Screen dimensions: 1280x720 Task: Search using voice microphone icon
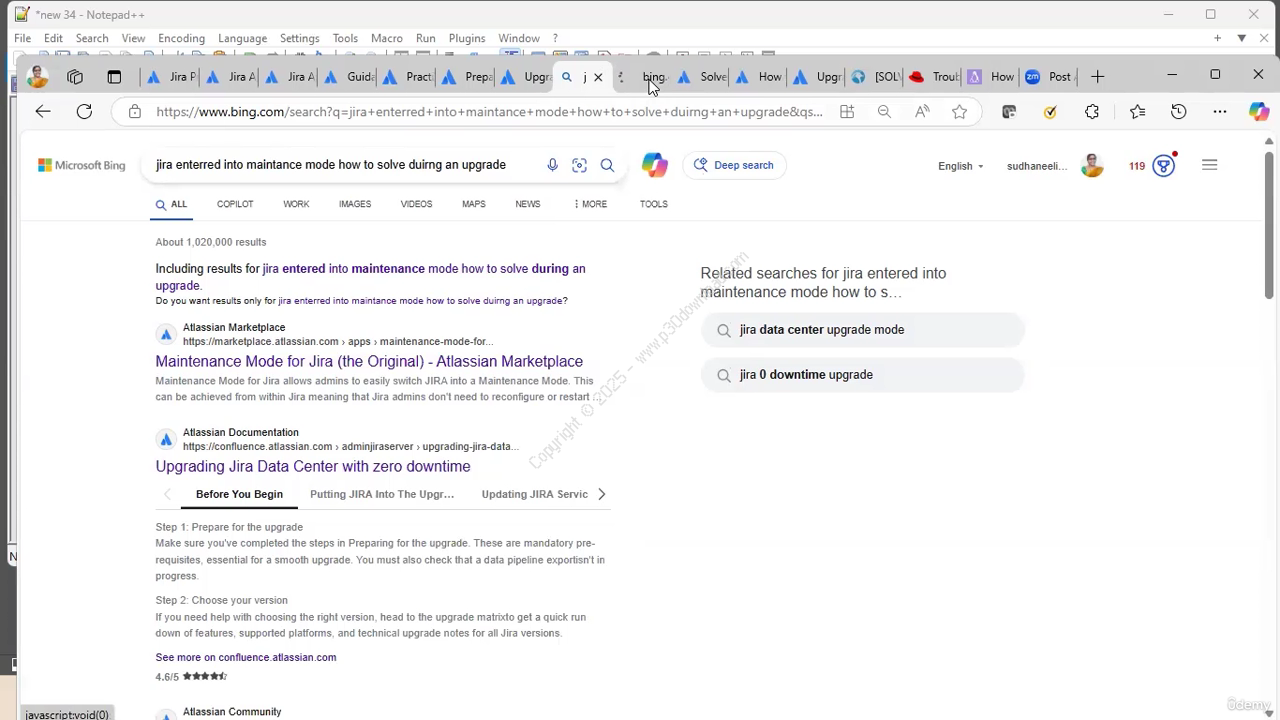(552, 165)
